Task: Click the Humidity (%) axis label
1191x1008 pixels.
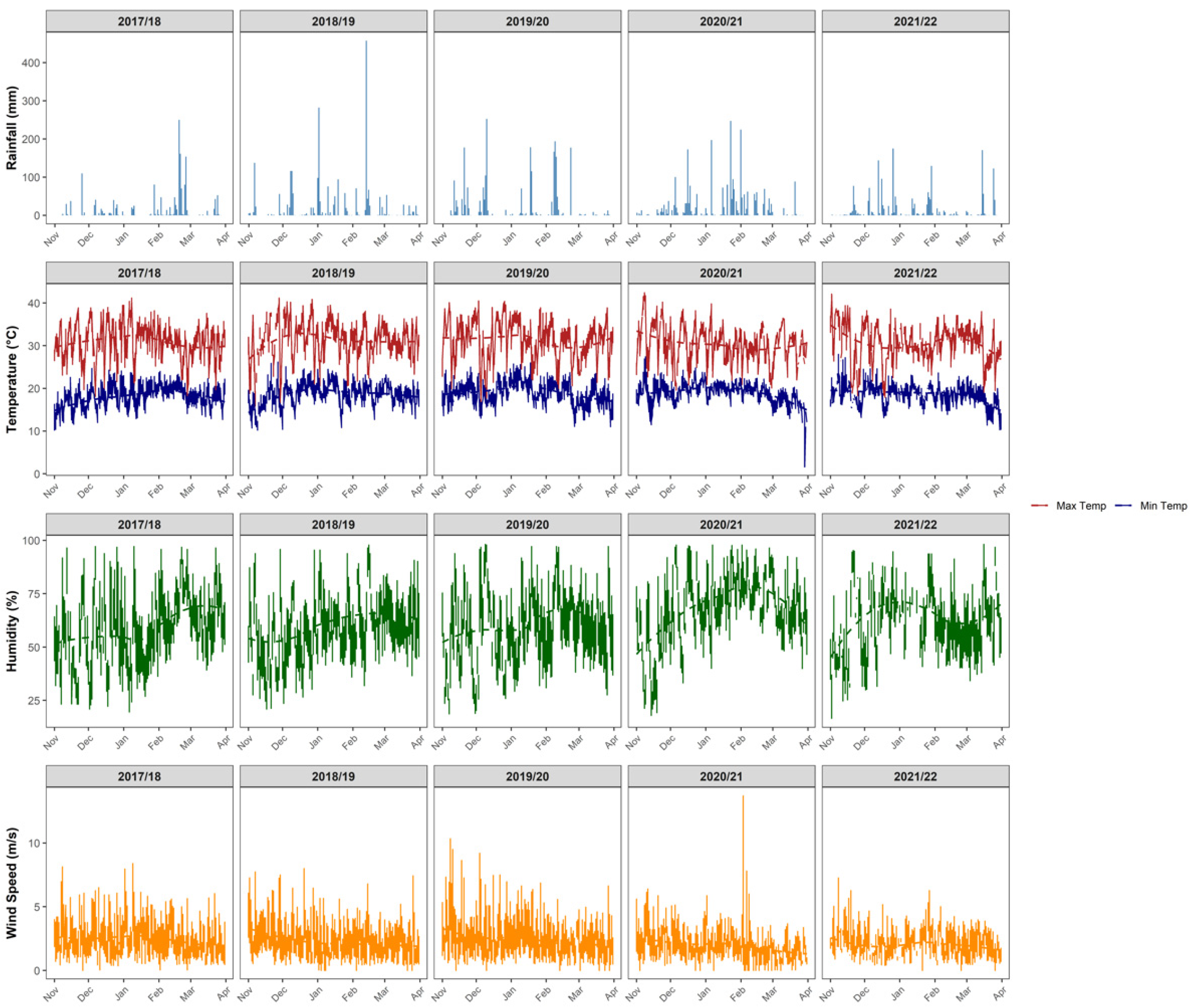Action: click(12, 631)
